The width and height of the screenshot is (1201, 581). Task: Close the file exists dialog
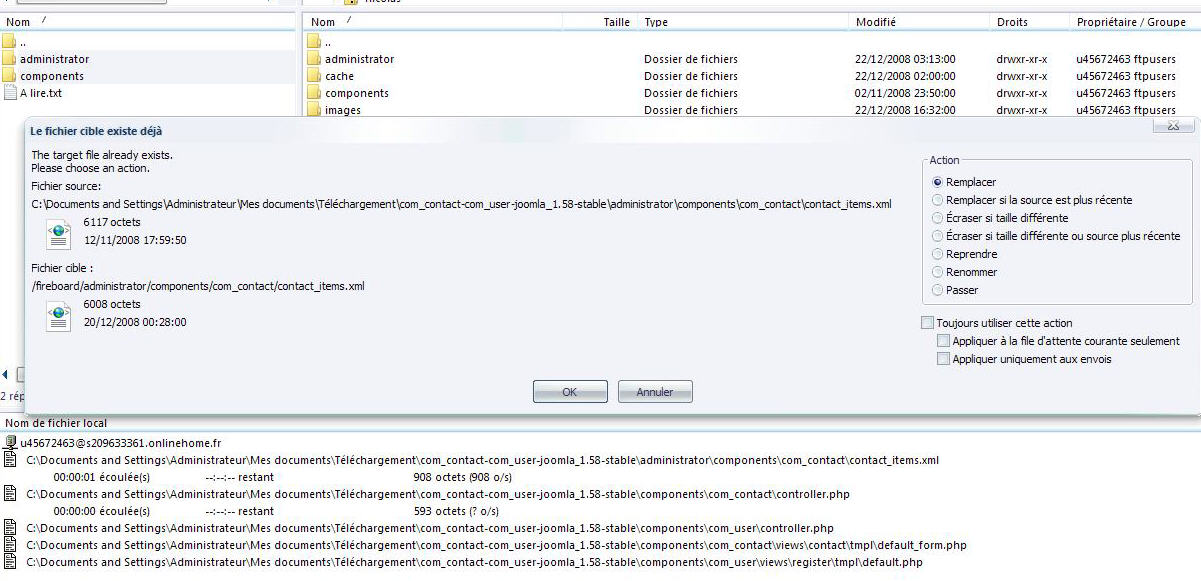(x=1174, y=127)
